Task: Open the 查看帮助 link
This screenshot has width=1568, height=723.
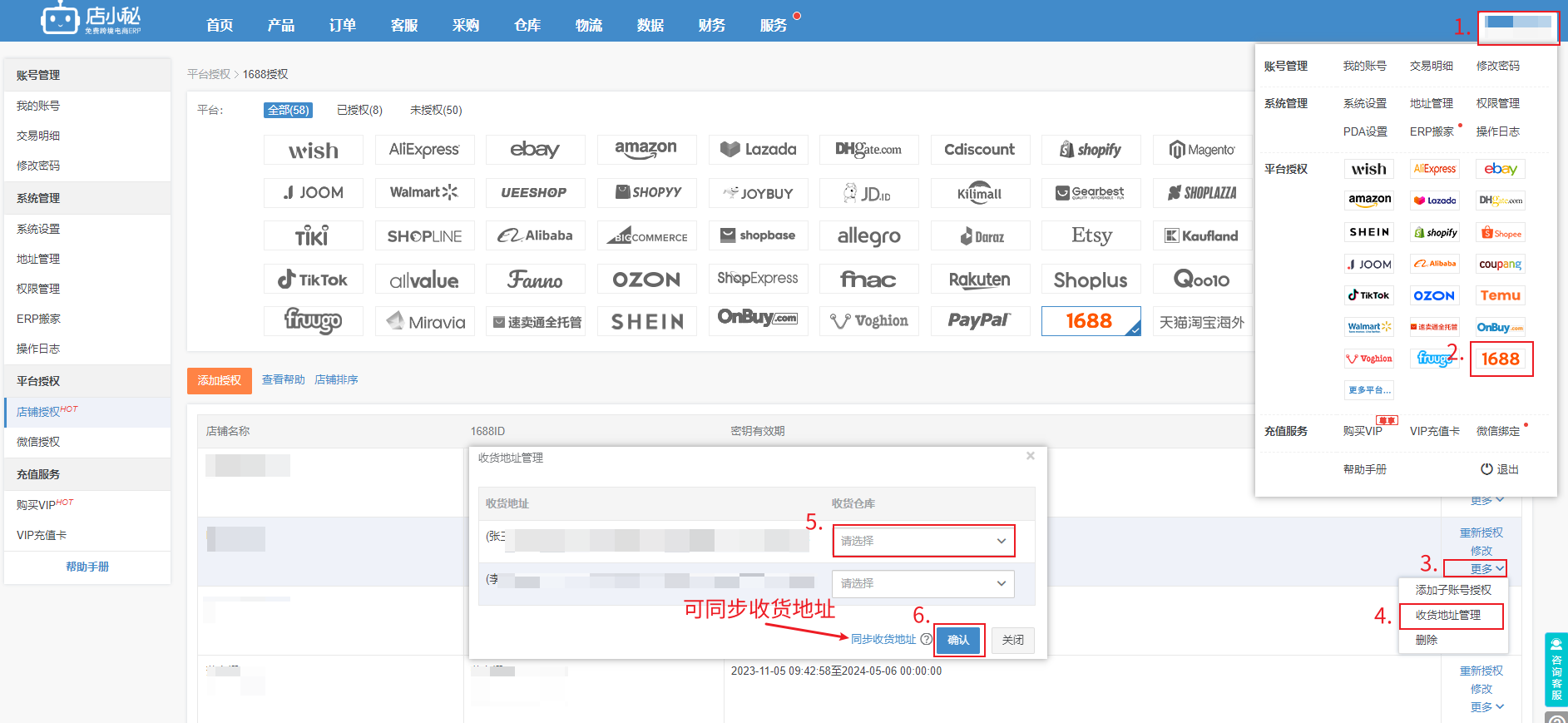Action: click(x=284, y=379)
